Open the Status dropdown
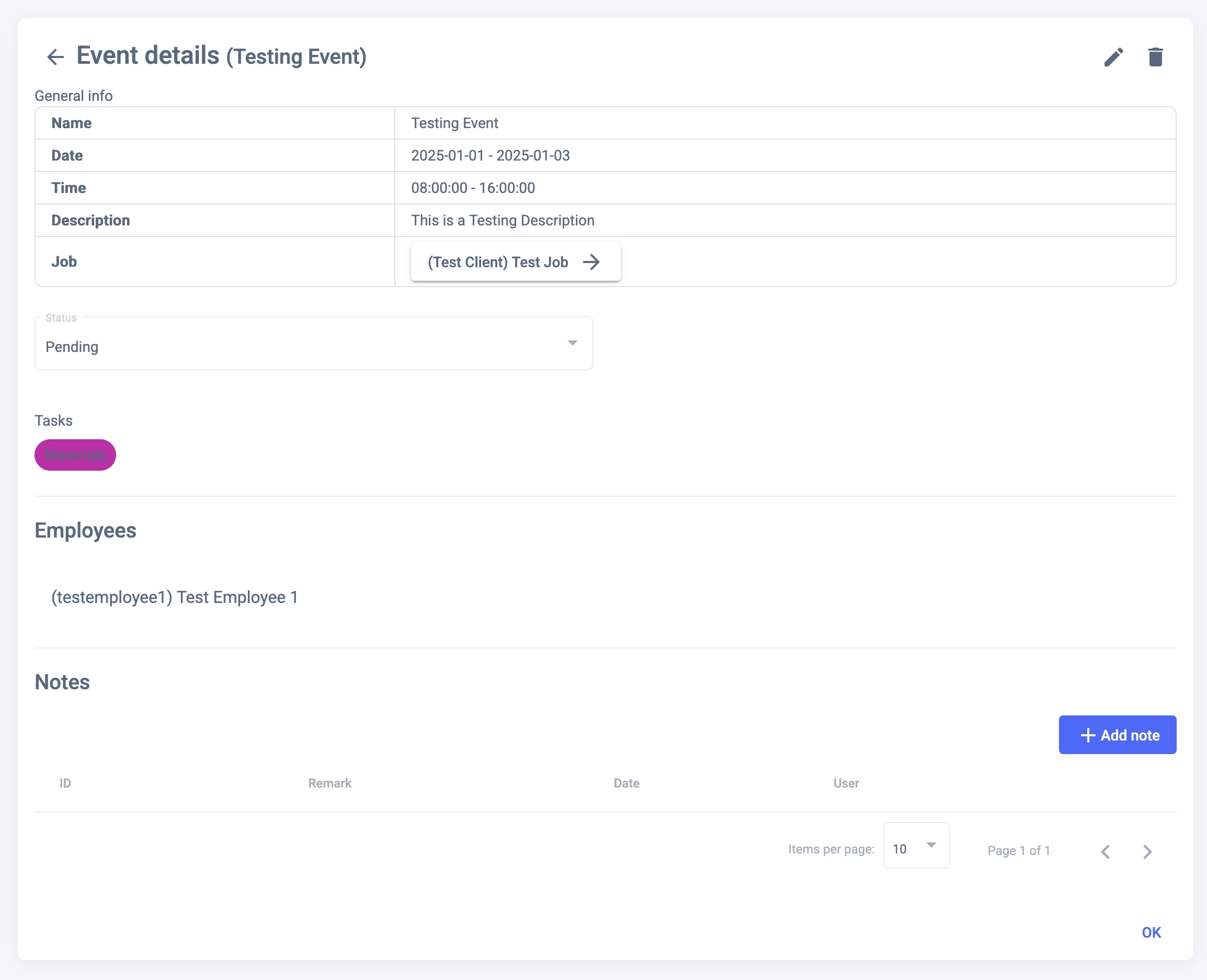 point(313,344)
